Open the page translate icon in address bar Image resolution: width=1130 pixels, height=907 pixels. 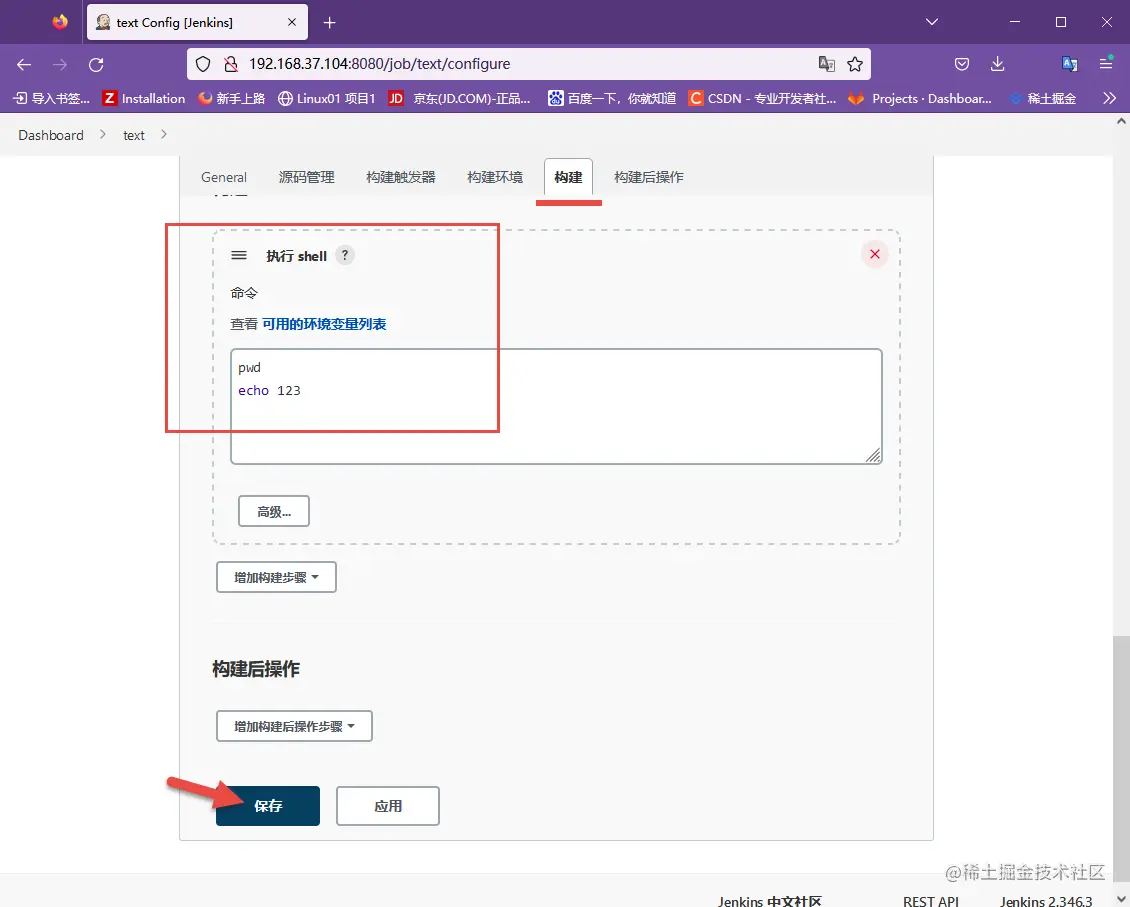(x=826, y=63)
